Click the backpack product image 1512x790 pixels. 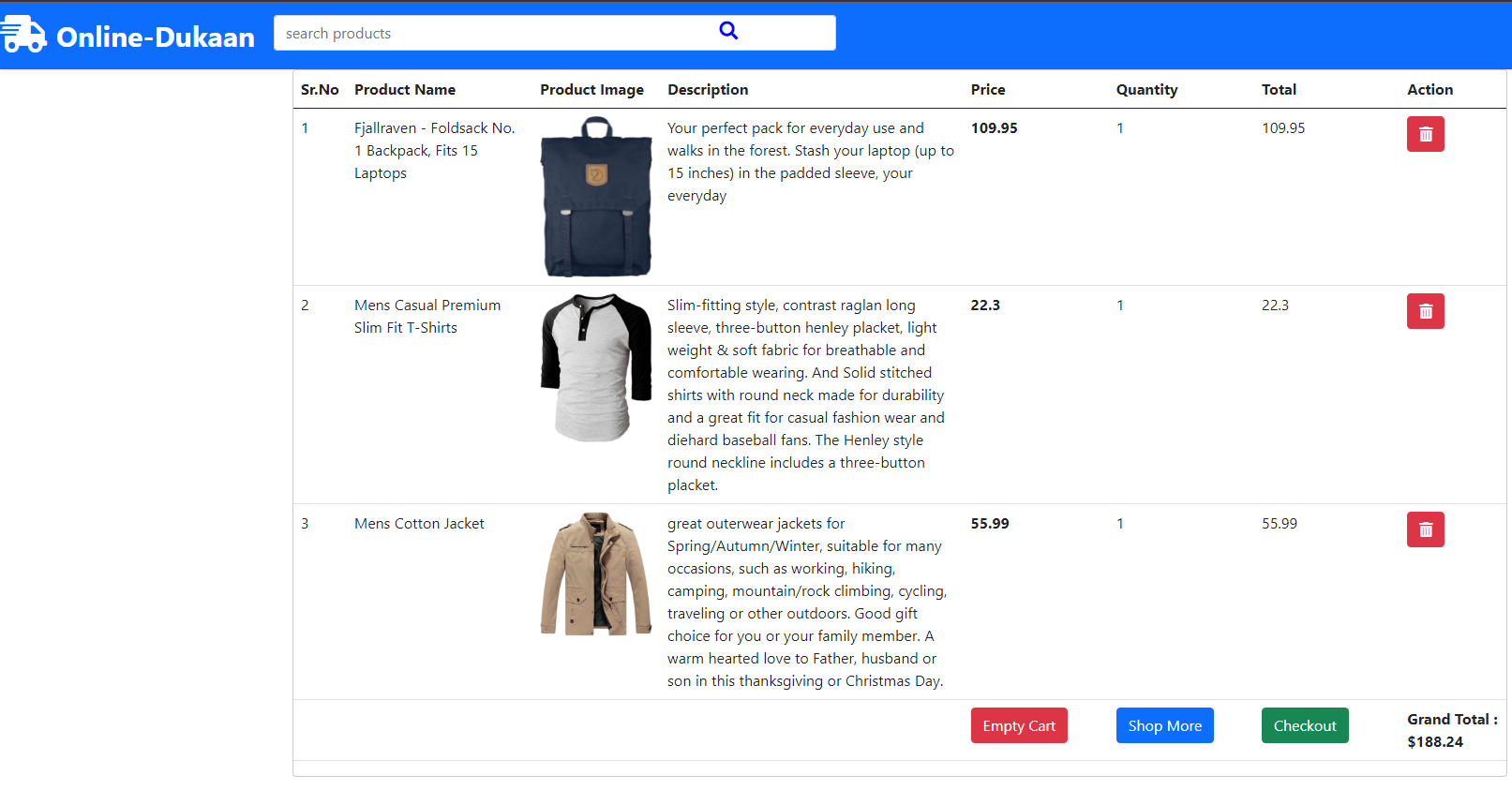[596, 197]
